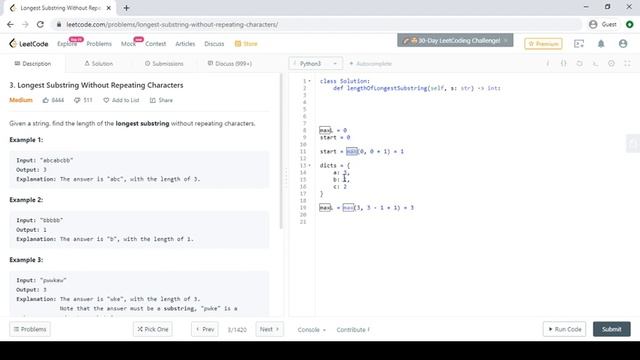640x360 pixels.
Task: Open Python3 language dropdown
Action: point(315,64)
